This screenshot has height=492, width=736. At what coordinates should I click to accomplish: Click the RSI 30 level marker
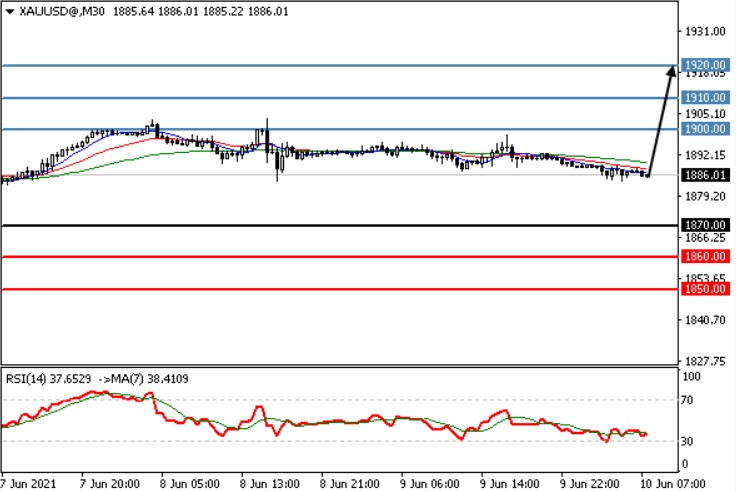[687, 441]
